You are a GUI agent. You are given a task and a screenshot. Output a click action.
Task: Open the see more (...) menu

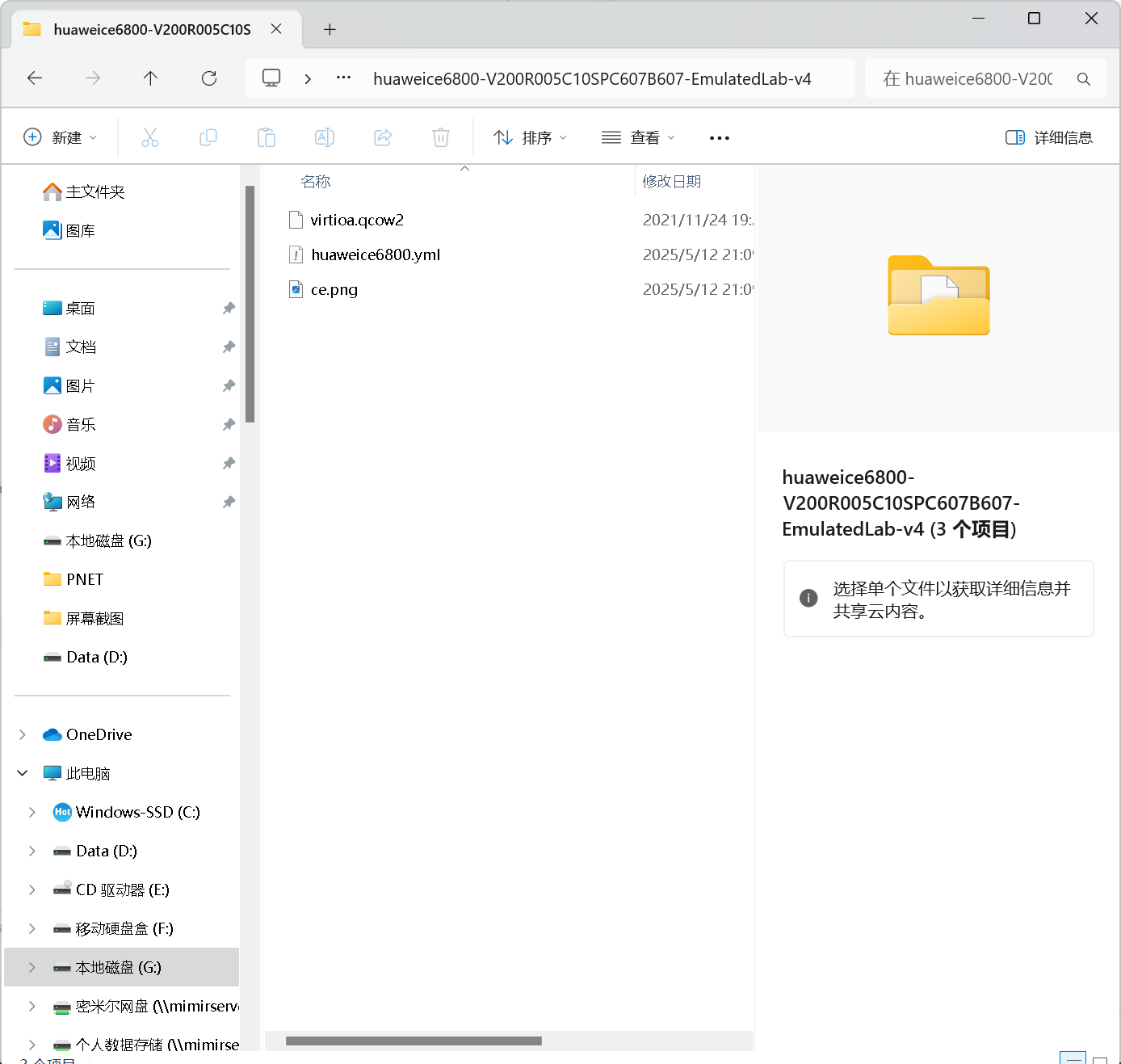[x=719, y=137]
